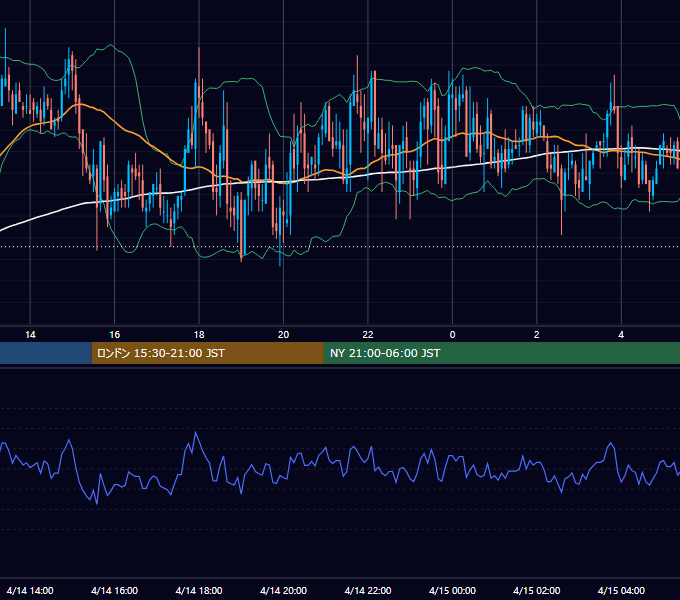
Task: Click the ロンドン 15:30-21:00 JST session bar
Action: pyautogui.click(x=207, y=353)
